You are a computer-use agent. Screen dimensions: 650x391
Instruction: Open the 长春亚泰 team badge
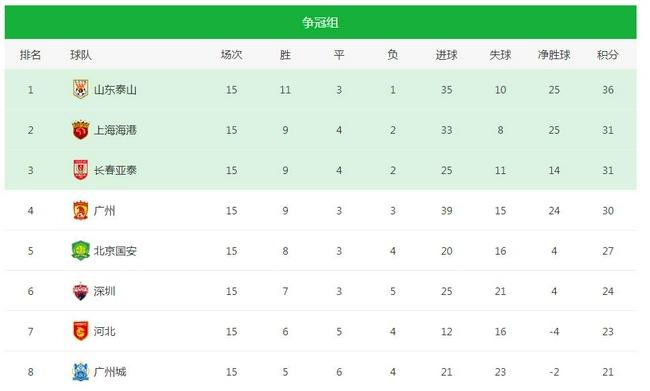click(80, 170)
